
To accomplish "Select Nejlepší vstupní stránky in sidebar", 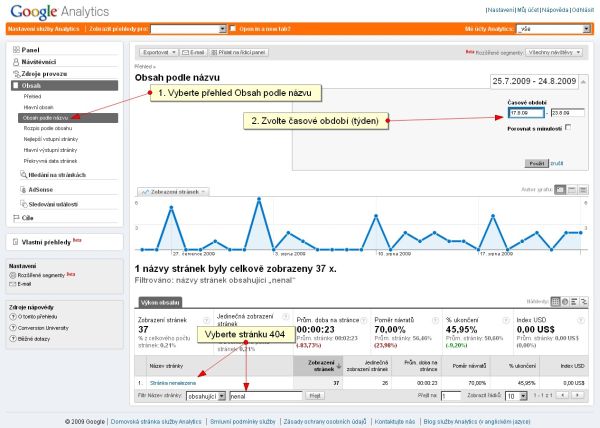I will 51,139.
